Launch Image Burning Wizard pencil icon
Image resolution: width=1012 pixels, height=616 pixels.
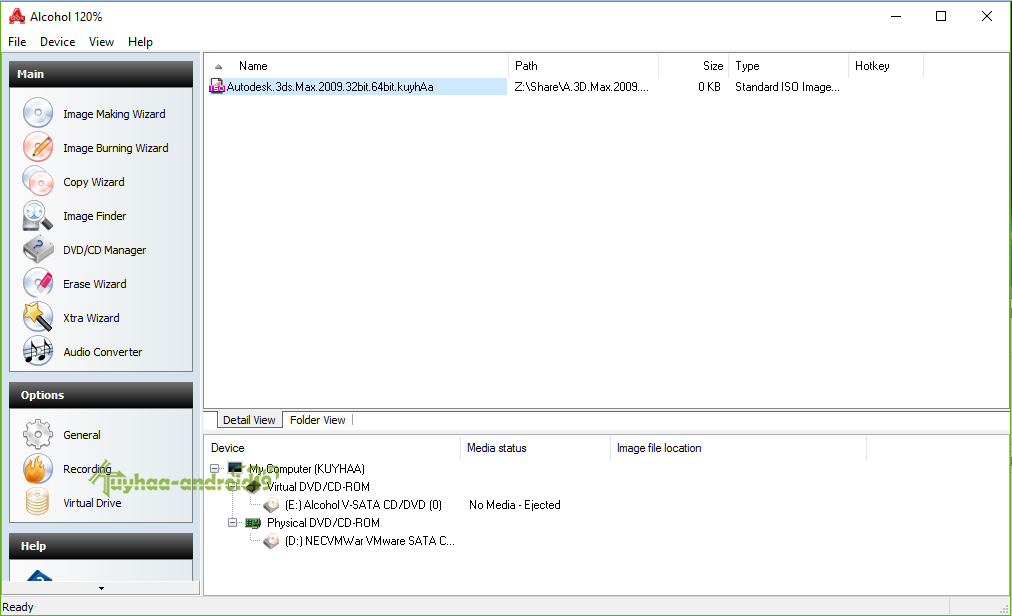(x=38, y=147)
